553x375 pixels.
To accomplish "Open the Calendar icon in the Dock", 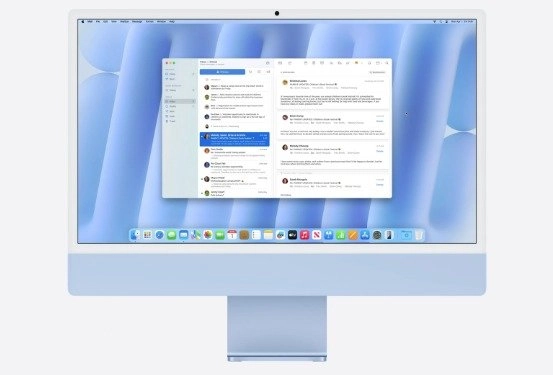I will 232,235.
